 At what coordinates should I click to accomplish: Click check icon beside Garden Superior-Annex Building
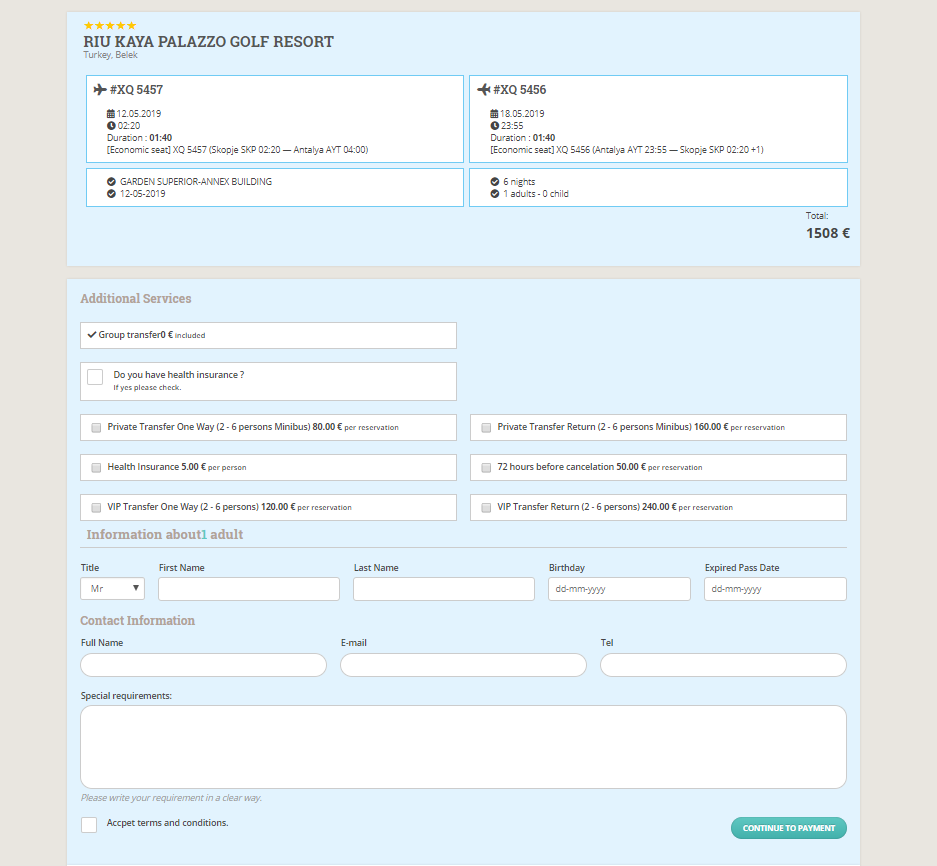point(111,182)
